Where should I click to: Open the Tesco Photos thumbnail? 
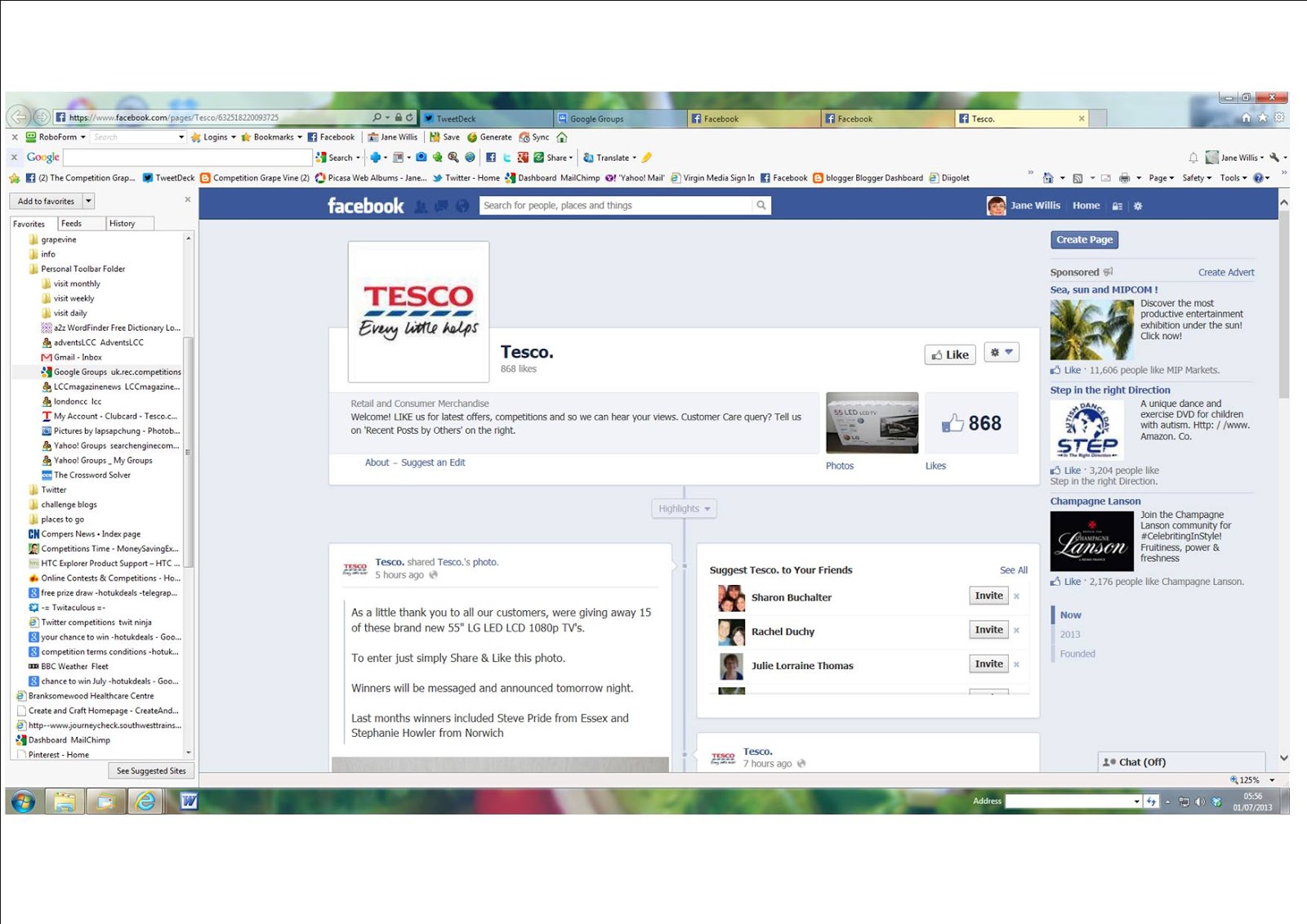(x=872, y=422)
